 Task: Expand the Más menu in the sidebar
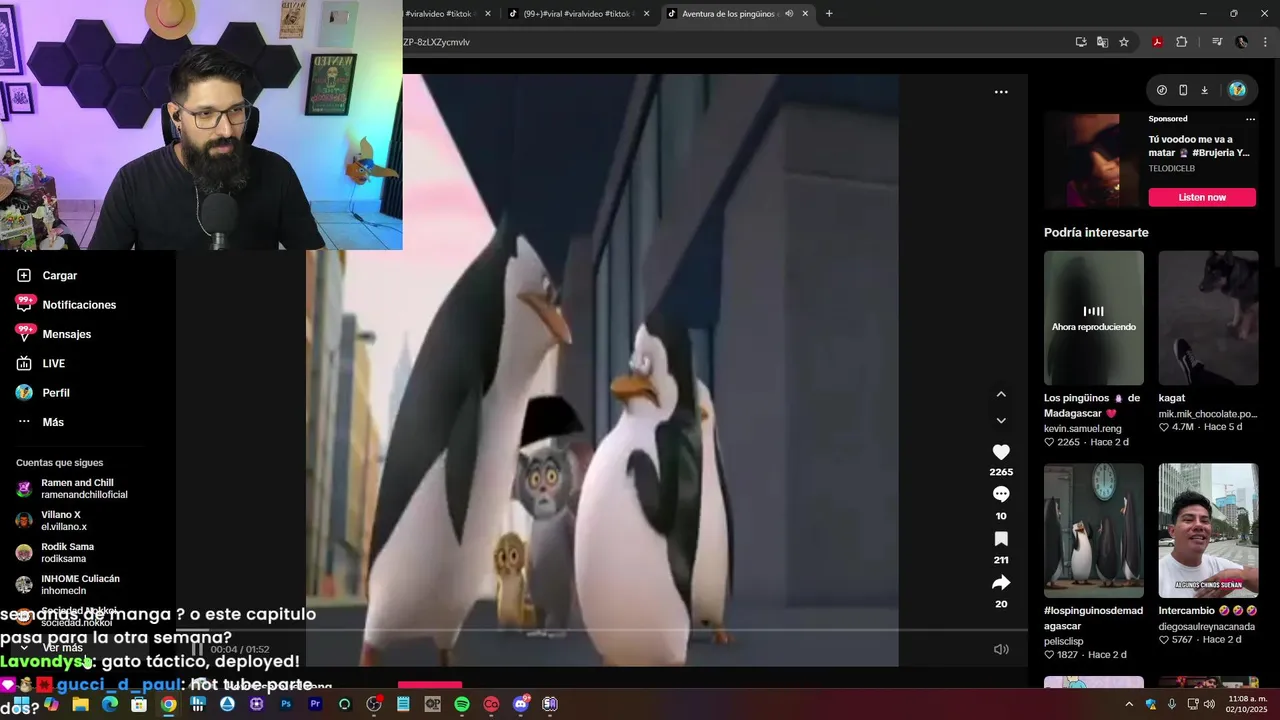pyautogui.click(x=40, y=422)
